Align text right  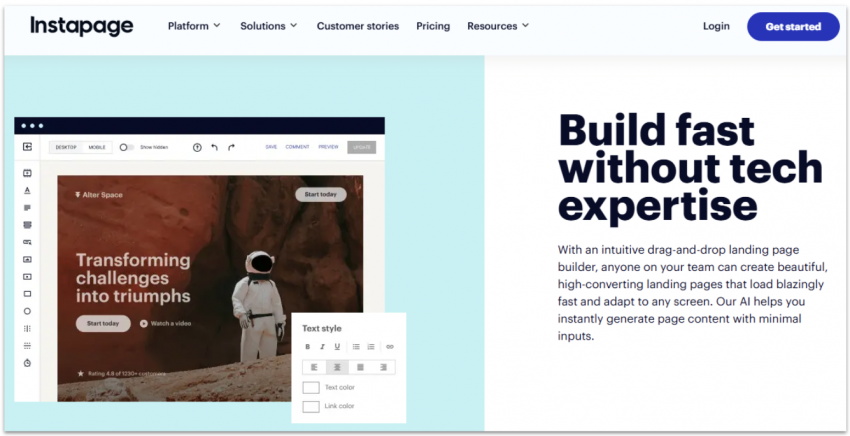[x=383, y=368]
